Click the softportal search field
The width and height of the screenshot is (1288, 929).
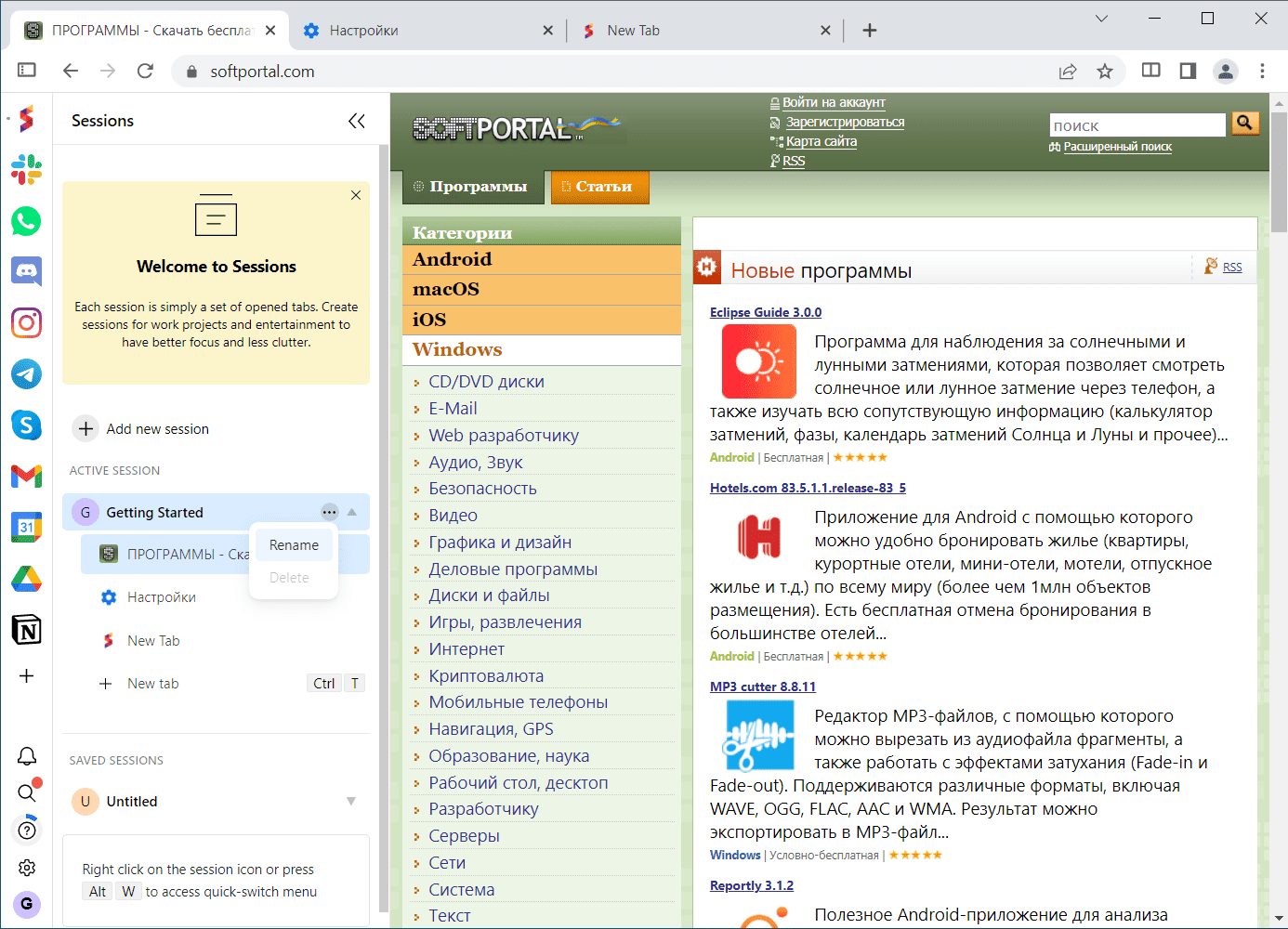1137,125
